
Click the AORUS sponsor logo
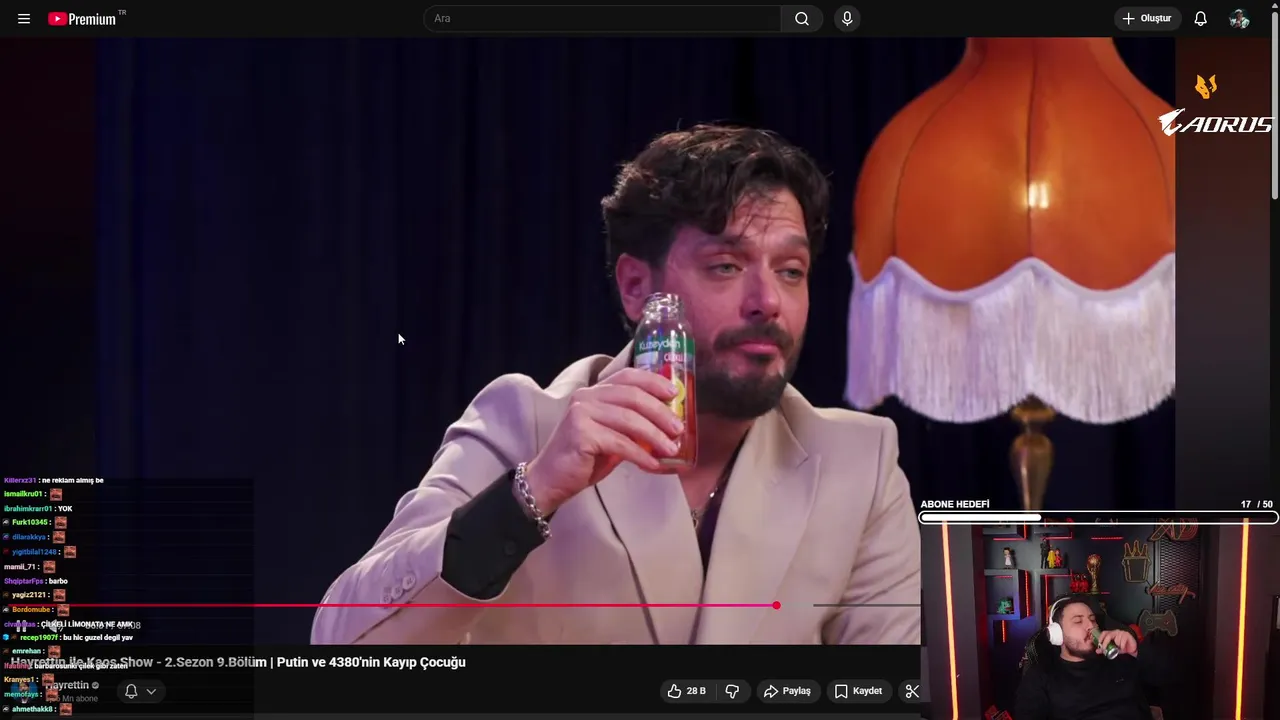1214,123
